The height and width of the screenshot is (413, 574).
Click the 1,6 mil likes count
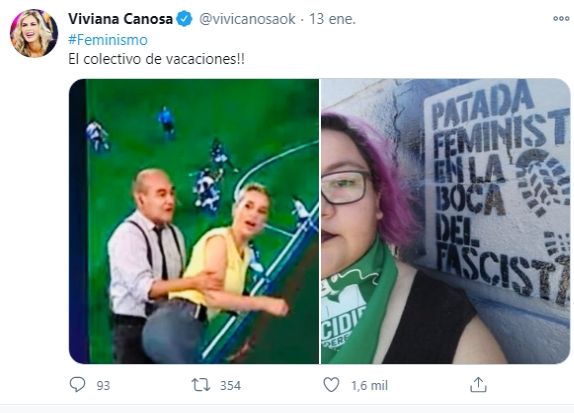[x=369, y=386]
